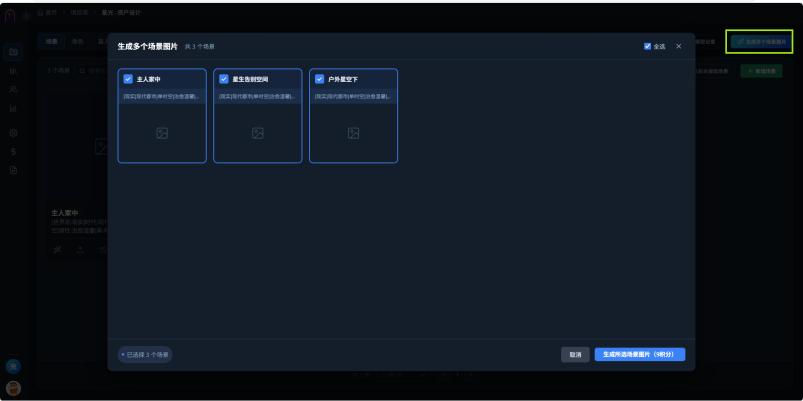The width and height of the screenshot is (803, 401).
Task: Switch to the 场景 tab
Action: (52, 42)
